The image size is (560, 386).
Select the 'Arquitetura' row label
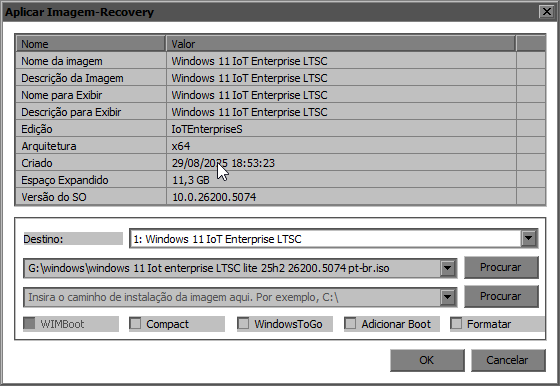coord(49,146)
